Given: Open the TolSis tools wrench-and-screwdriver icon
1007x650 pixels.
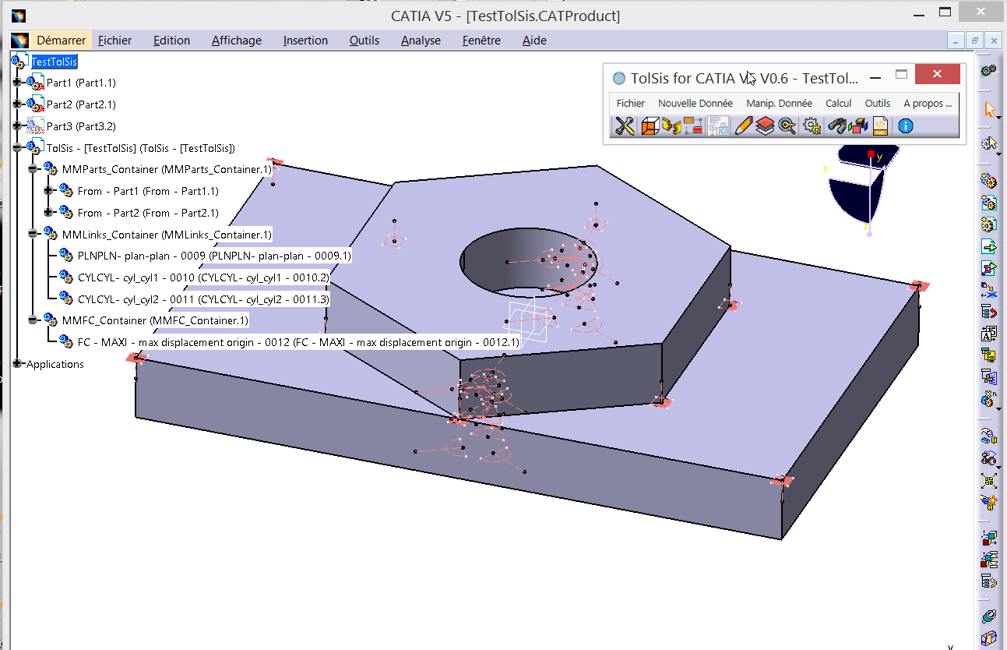Looking at the screenshot, I should 624,126.
